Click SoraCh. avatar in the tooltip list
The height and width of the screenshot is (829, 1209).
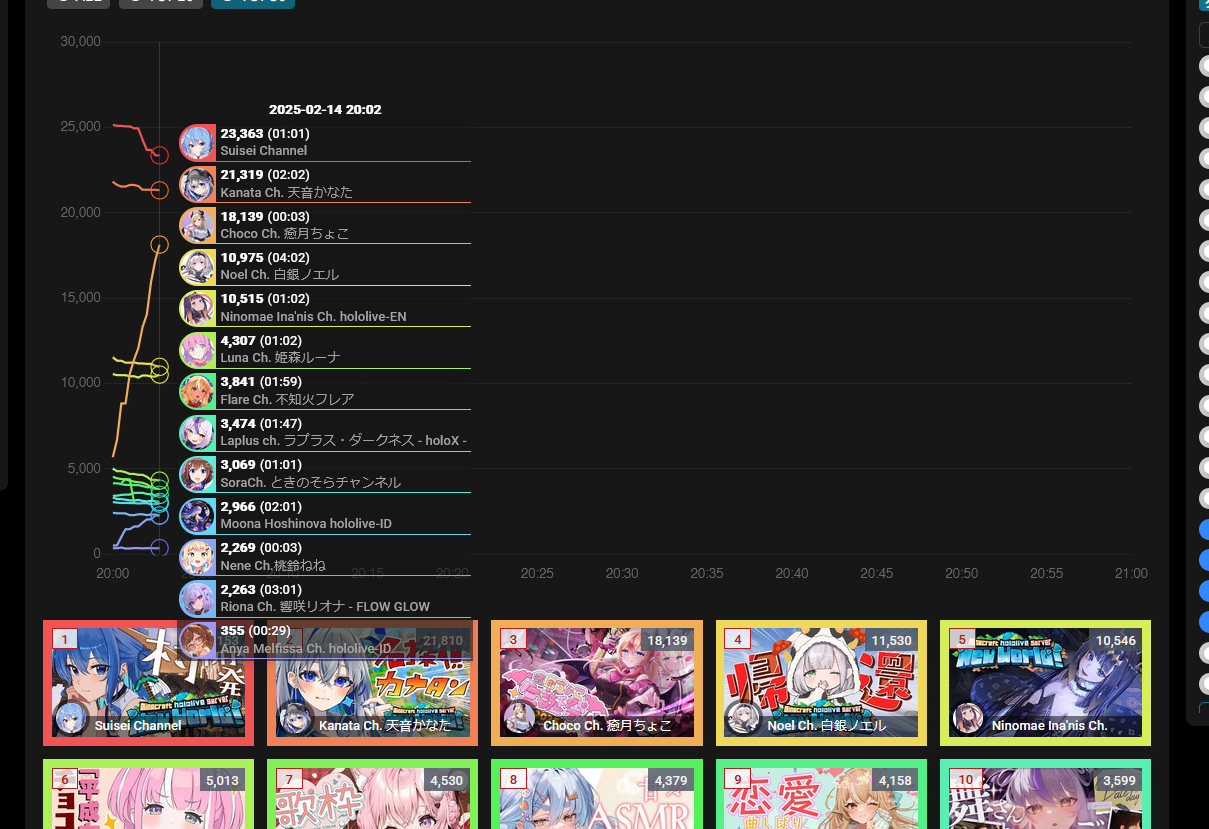point(197,475)
